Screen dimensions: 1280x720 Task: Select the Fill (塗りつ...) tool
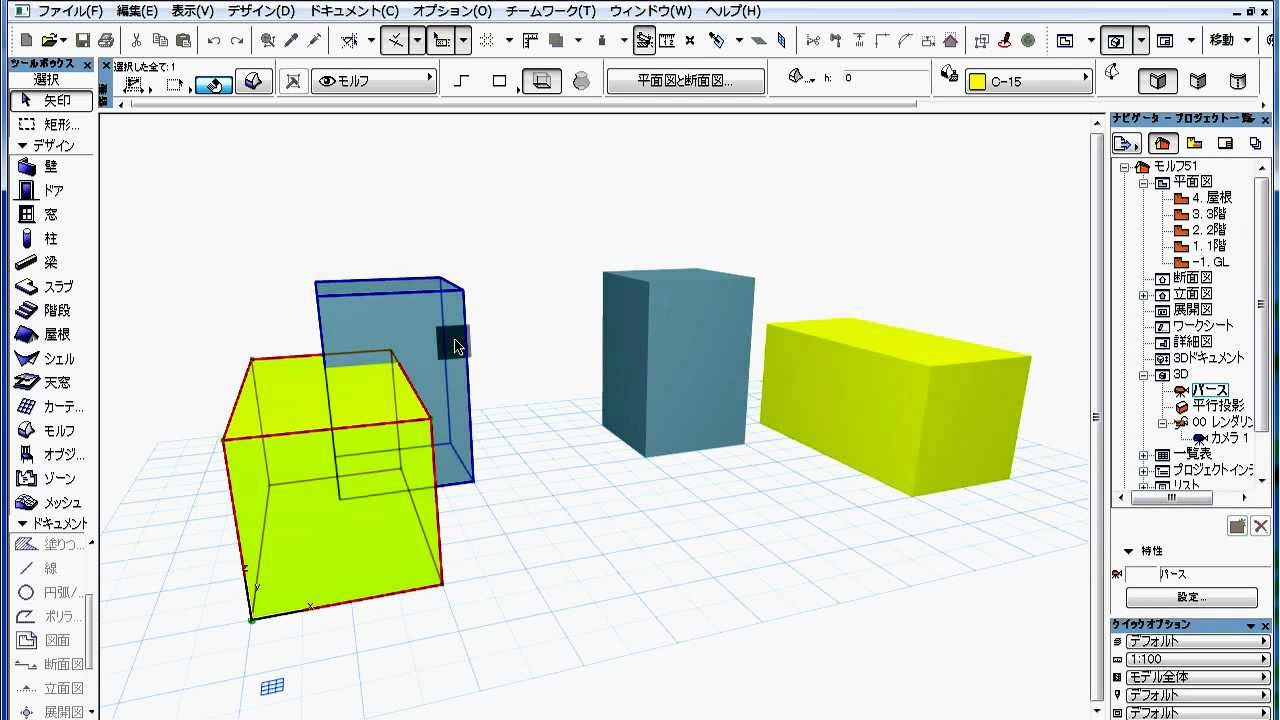click(51, 544)
